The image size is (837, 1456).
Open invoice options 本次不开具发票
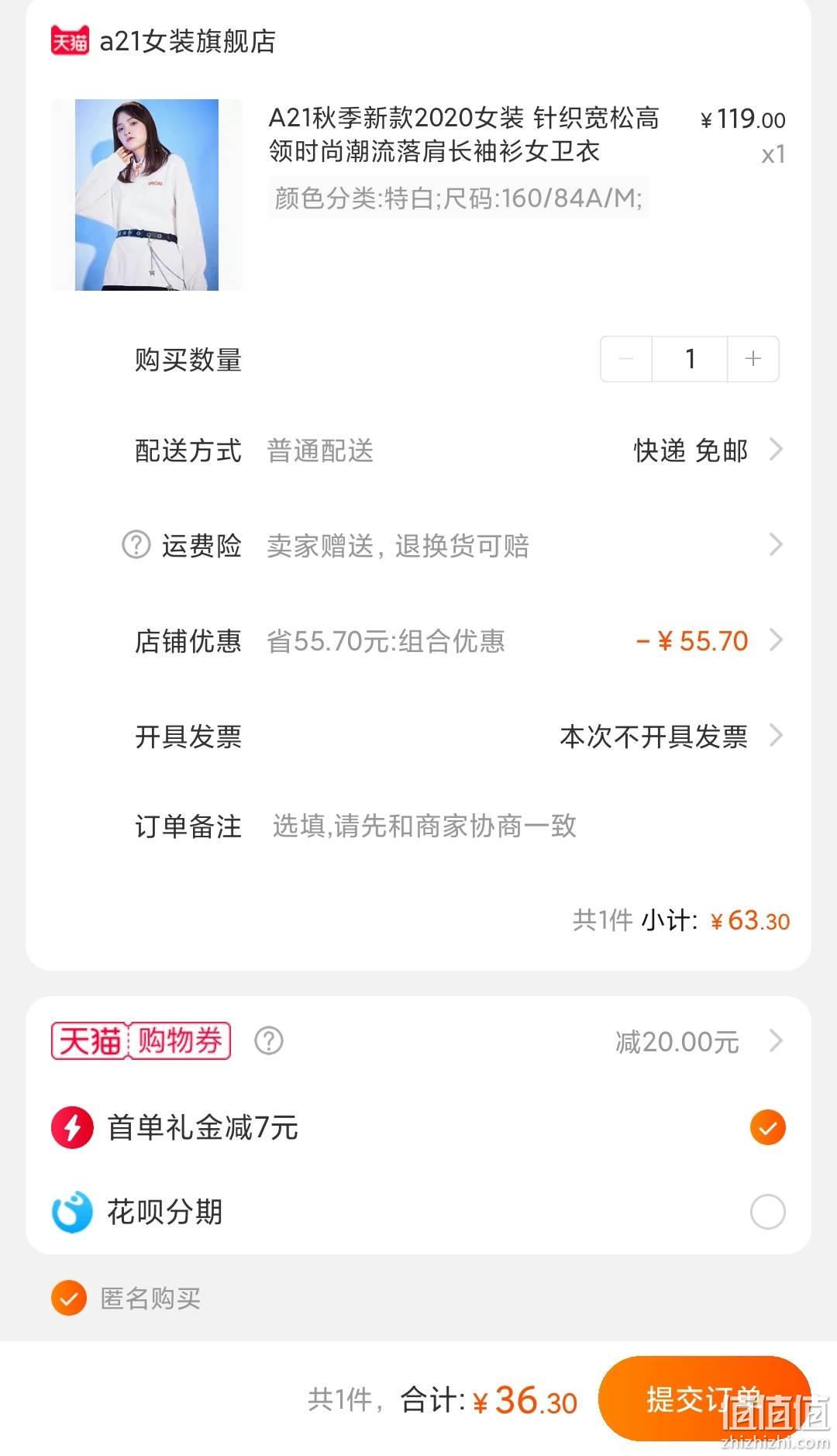671,736
